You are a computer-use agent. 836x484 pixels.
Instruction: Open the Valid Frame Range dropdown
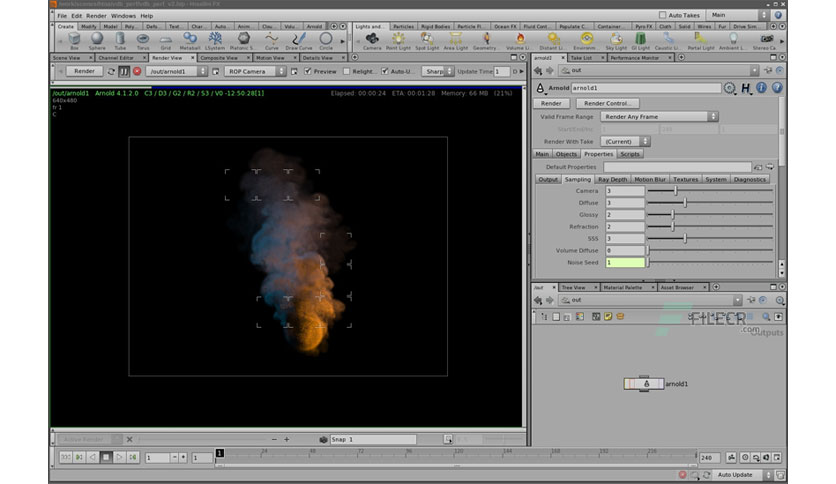660,116
